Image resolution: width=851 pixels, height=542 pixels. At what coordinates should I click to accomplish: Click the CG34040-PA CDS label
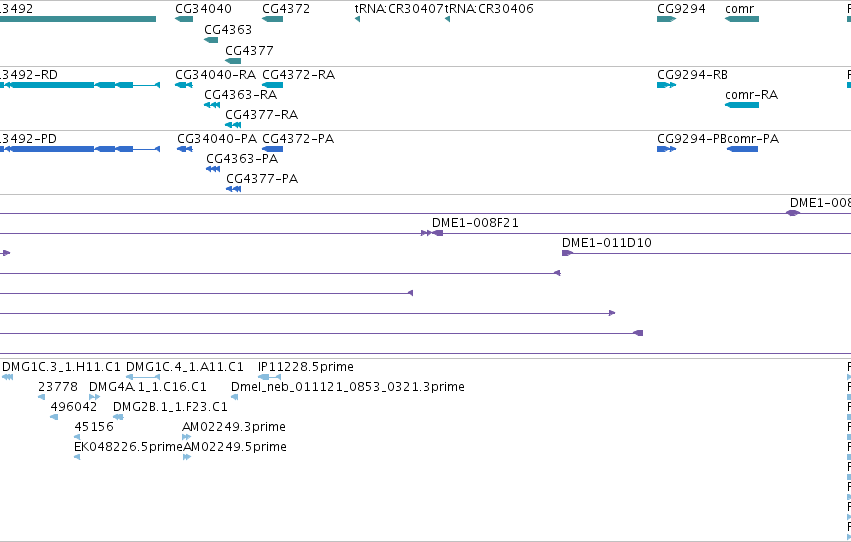217,138
